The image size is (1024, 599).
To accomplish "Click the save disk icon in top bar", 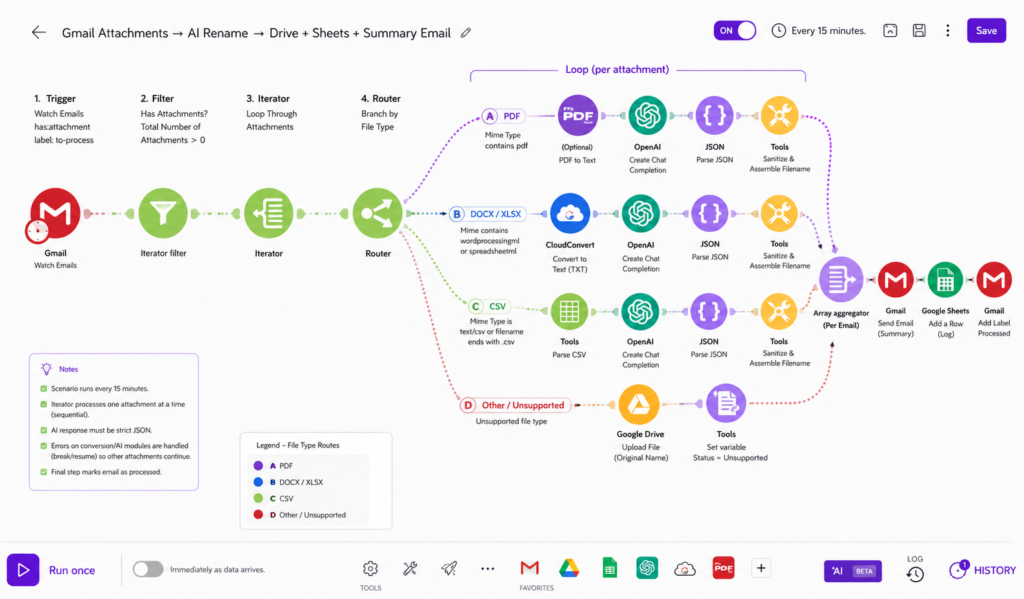I will point(919,31).
